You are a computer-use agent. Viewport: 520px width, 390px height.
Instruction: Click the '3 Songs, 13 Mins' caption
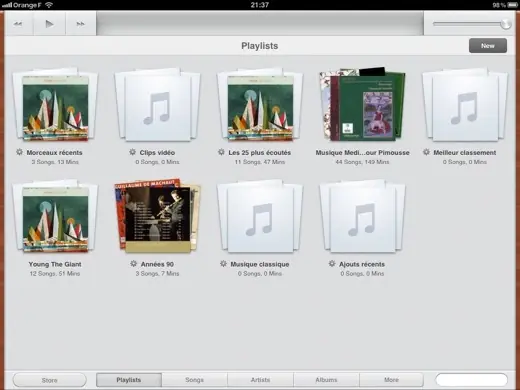tap(55, 162)
